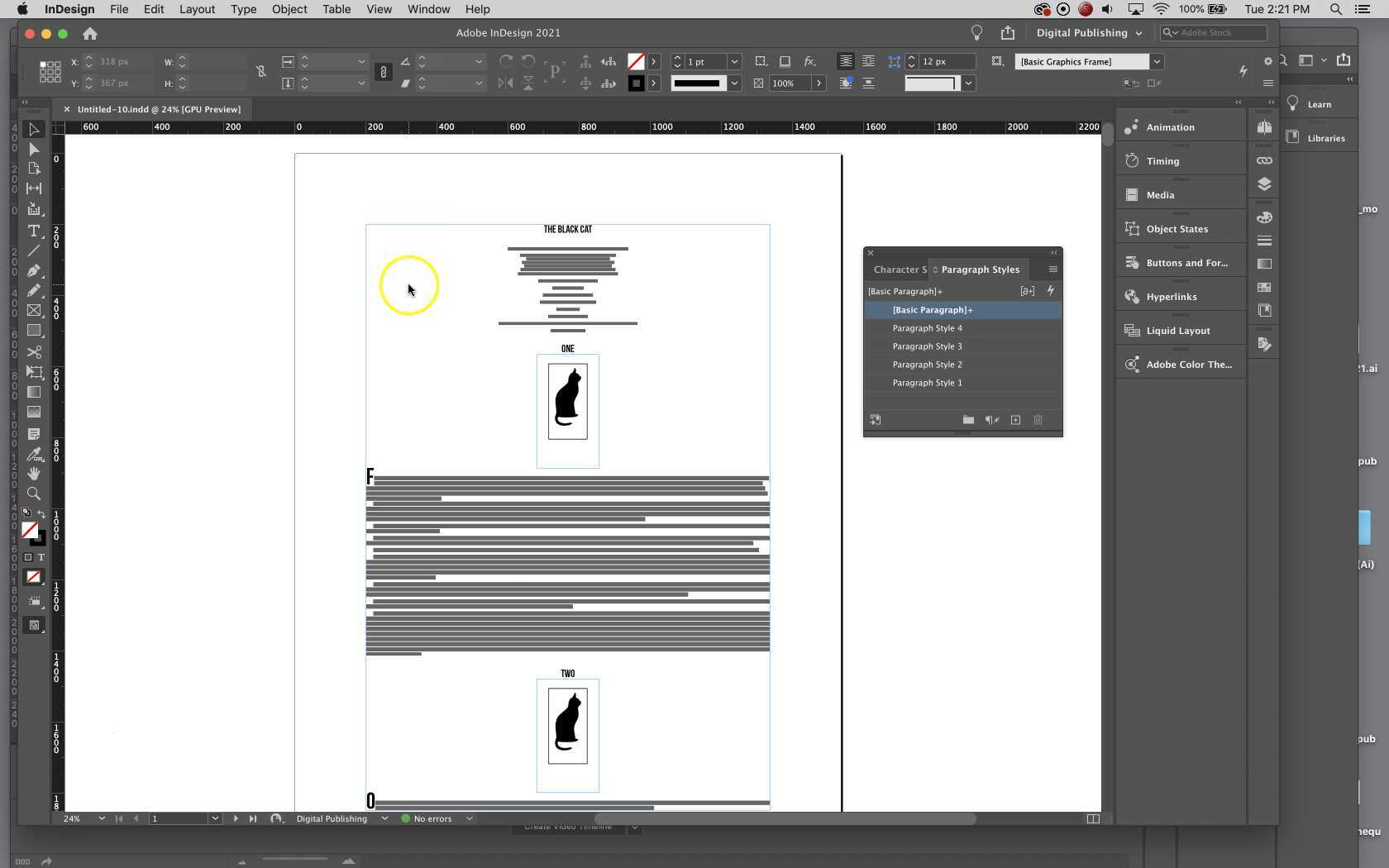
Task: Open the Learn panel
Action: 1311,104
